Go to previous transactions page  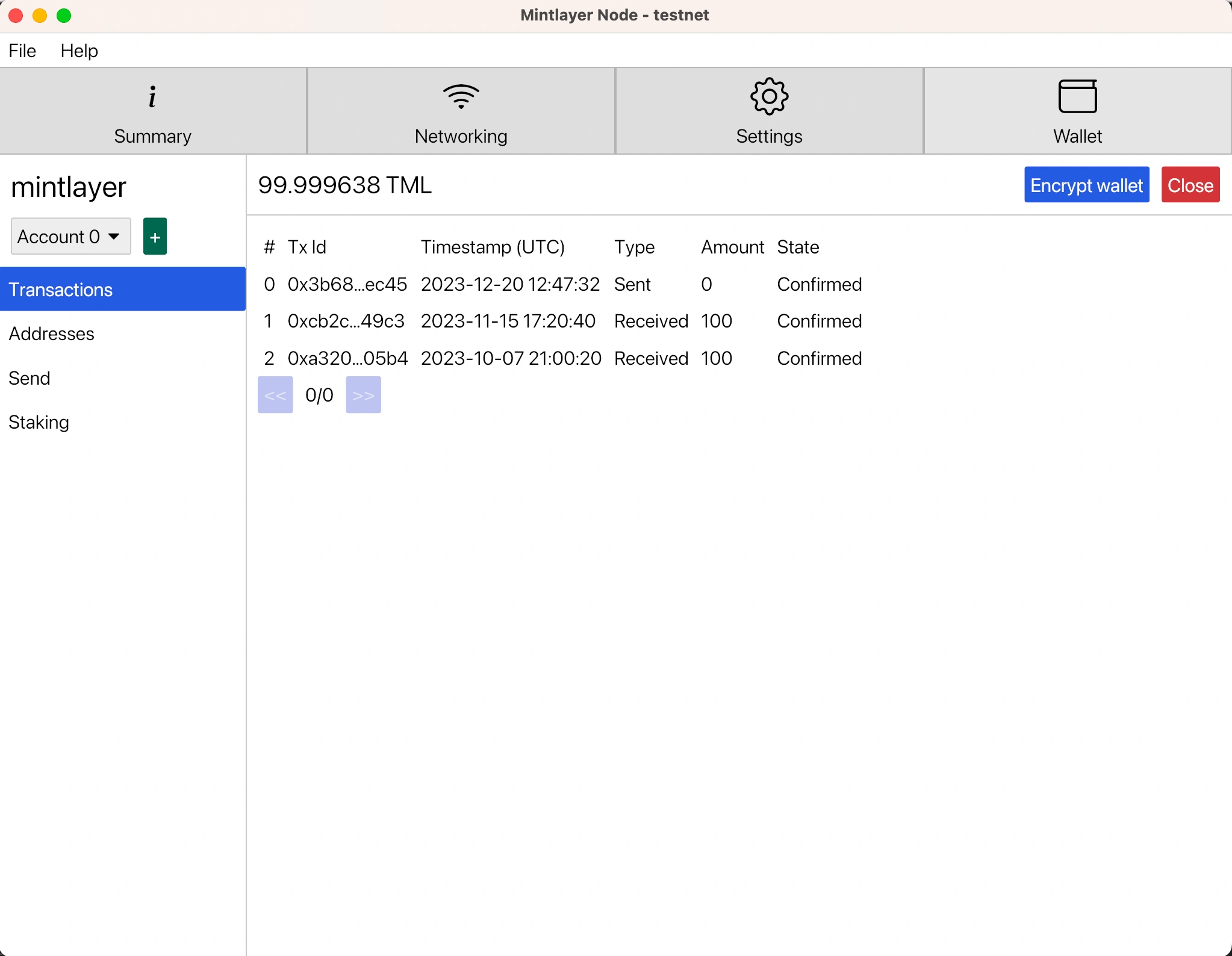click(275, 395)
